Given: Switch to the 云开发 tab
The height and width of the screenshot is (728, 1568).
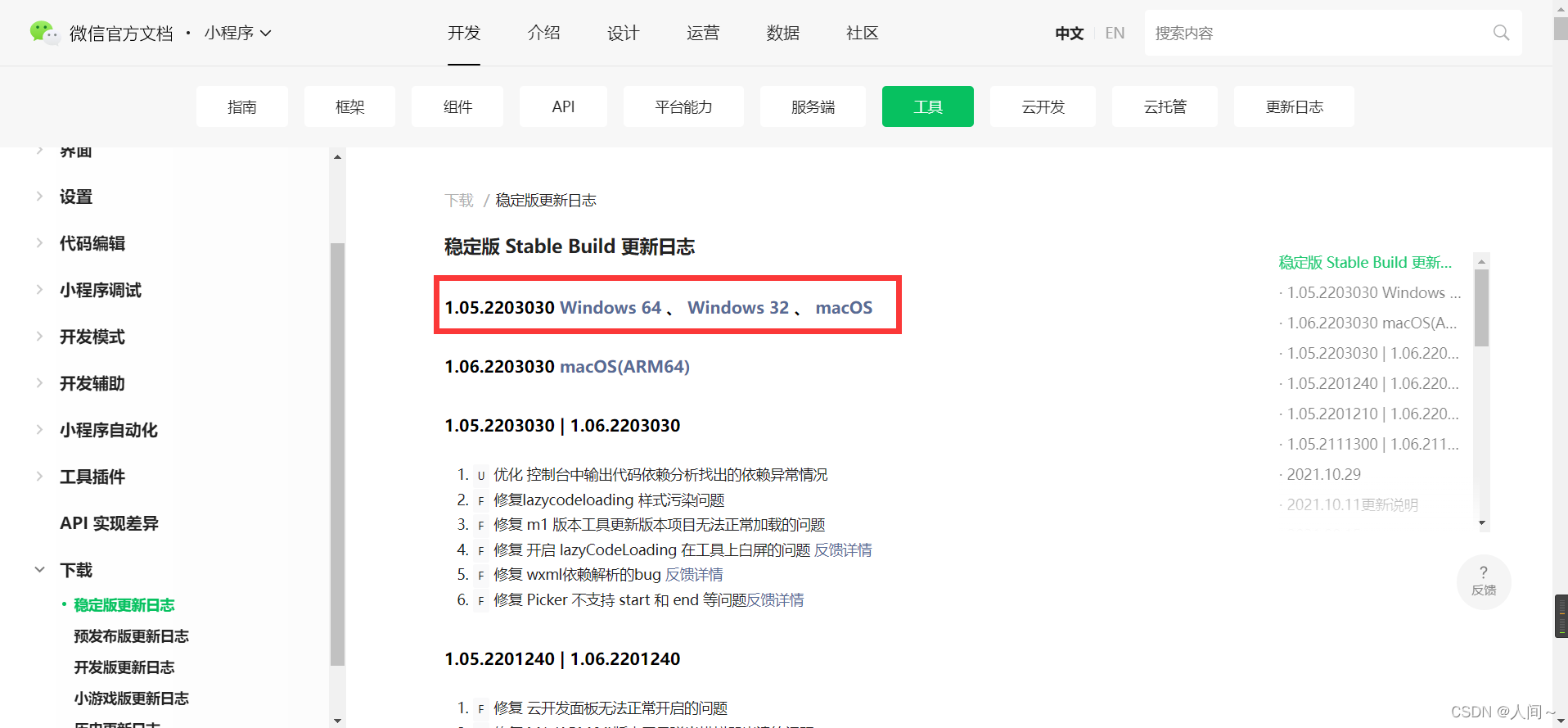Looking at the screenshot, I should 1043,106.
